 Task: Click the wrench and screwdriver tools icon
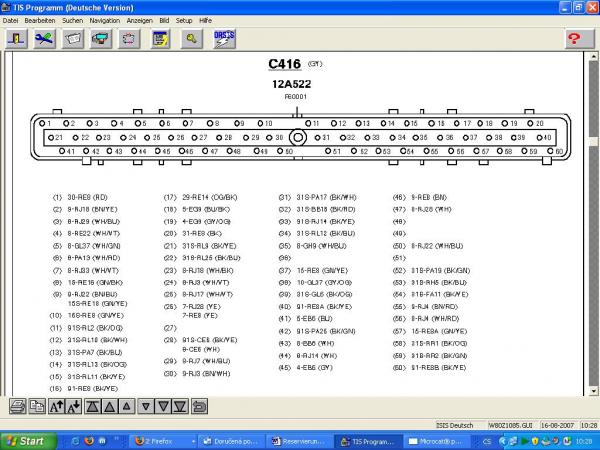(x=45, y=39)
